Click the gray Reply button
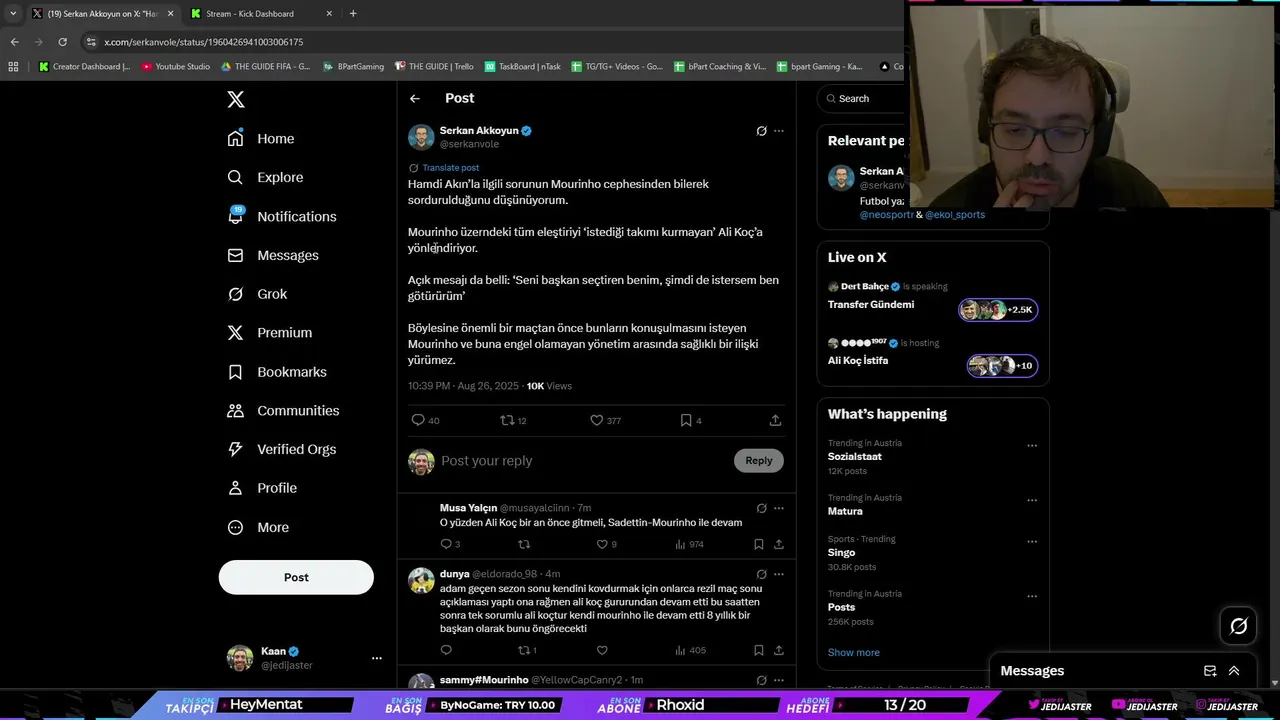The image size is (1280, 720). click(x=759, y=461)
